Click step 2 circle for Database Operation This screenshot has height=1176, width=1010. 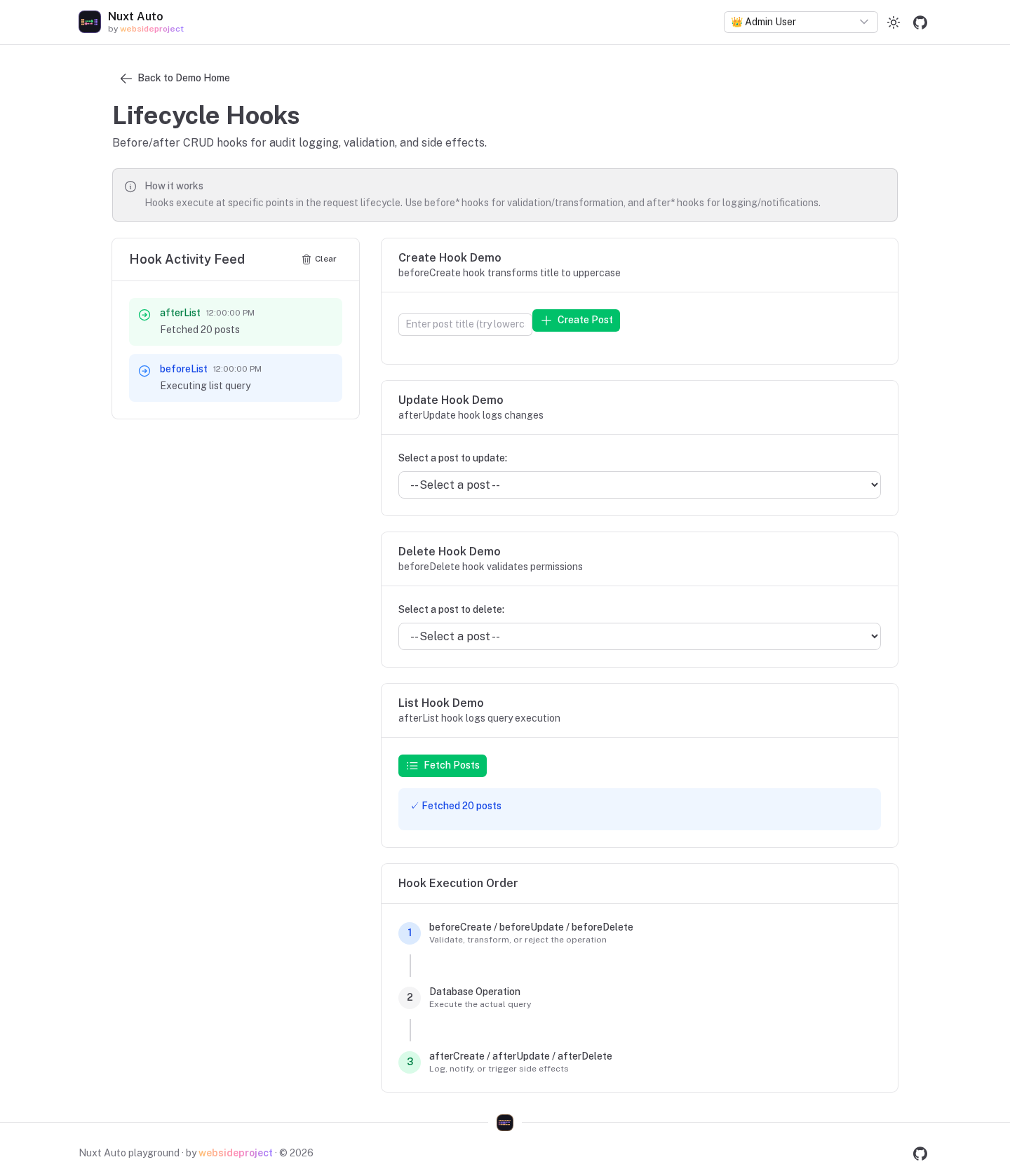410,998
